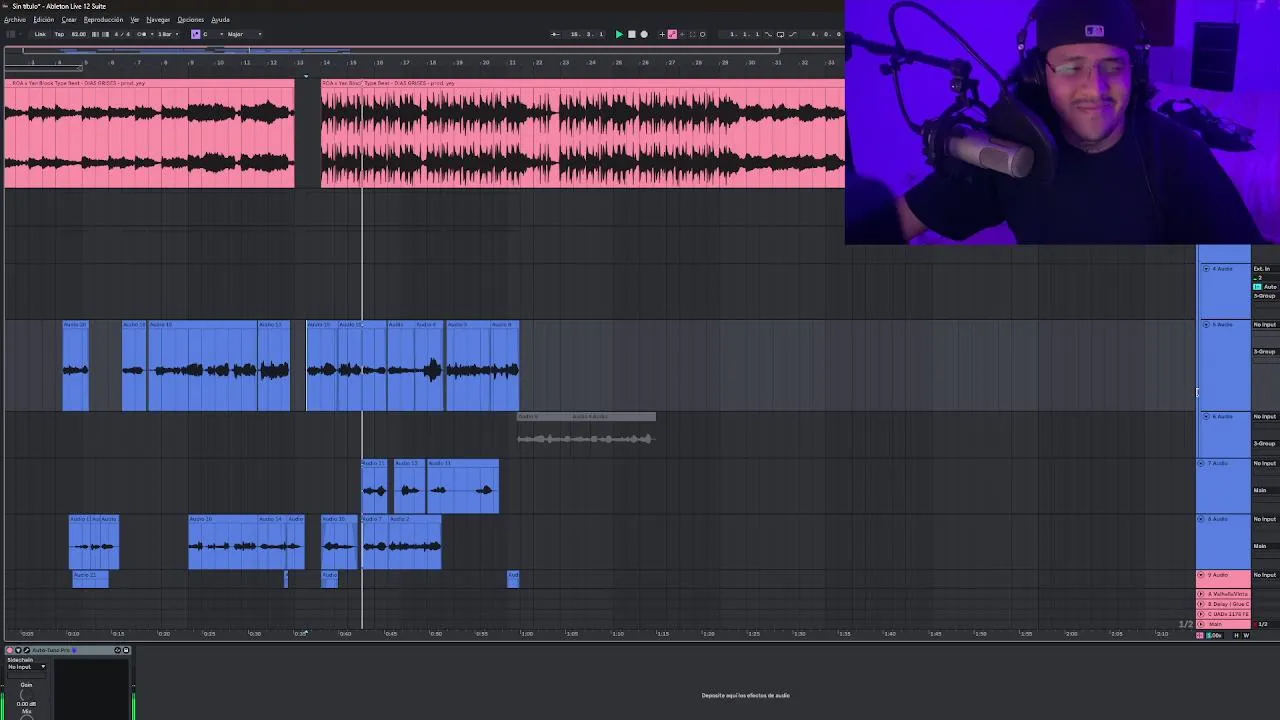Toggle Auto monitor on 4 Audio
This screenshot has width=1280, height=720.
(1271, 287)
